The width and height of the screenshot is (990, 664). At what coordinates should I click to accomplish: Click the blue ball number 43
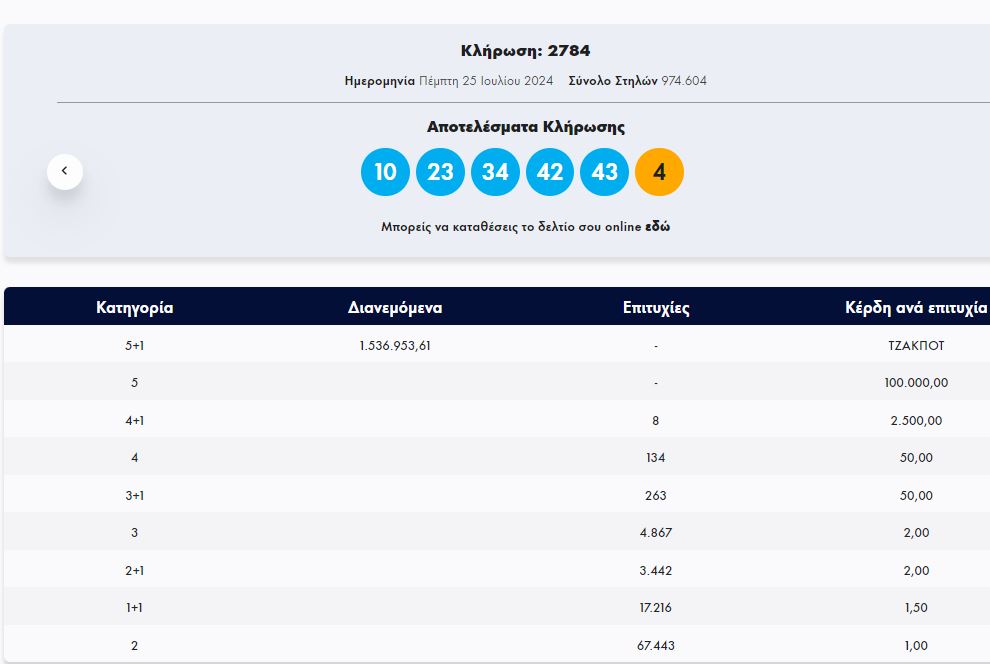point(605,172)
